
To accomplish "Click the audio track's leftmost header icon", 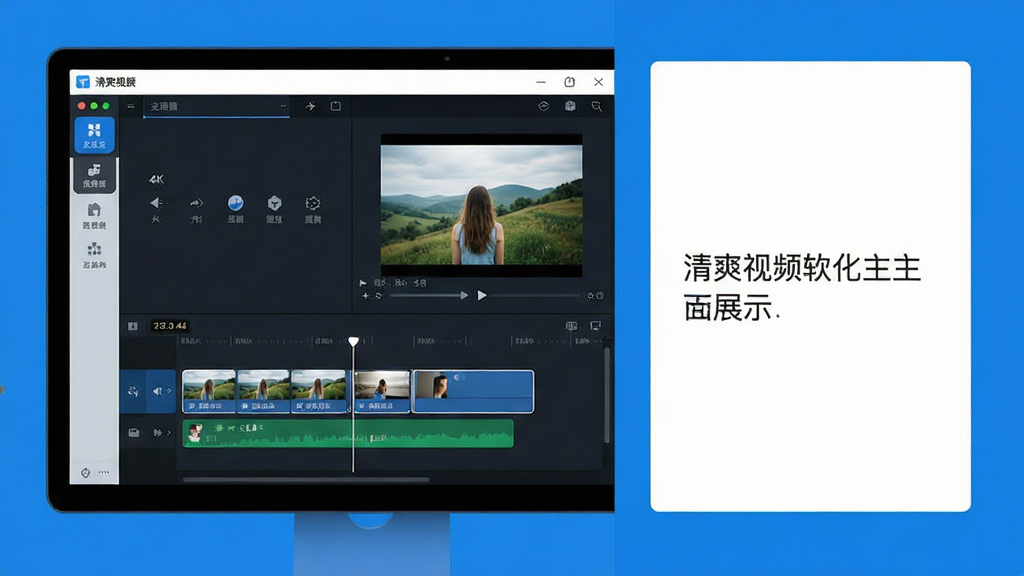I will (x=134, y=432).
